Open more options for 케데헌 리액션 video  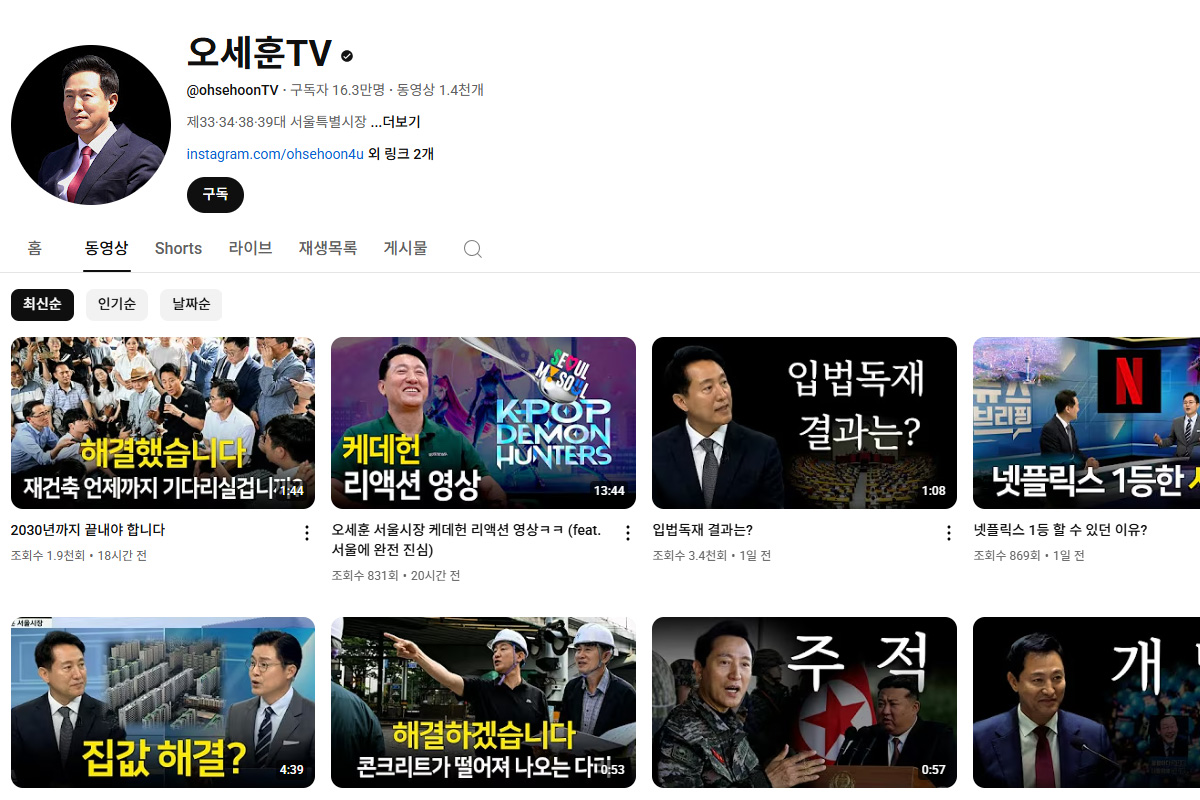tap(628, 533)
